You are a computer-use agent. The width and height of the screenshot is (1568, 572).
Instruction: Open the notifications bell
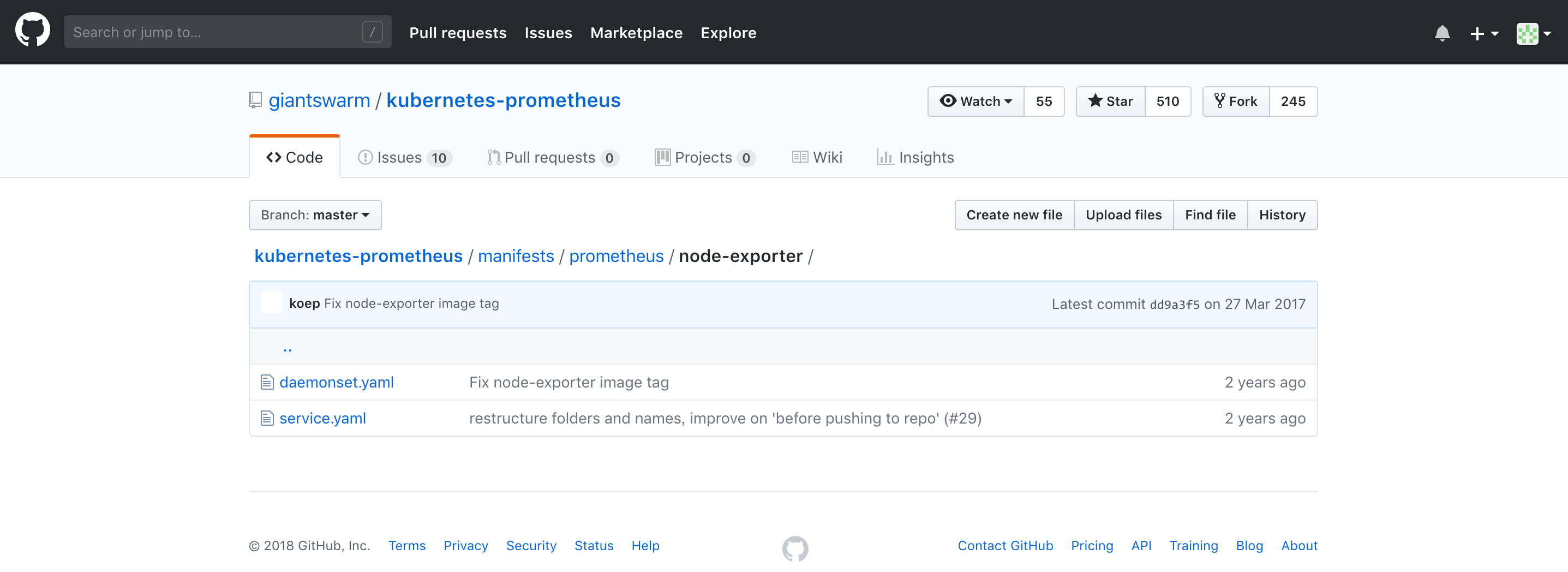tap(1442, 33)
